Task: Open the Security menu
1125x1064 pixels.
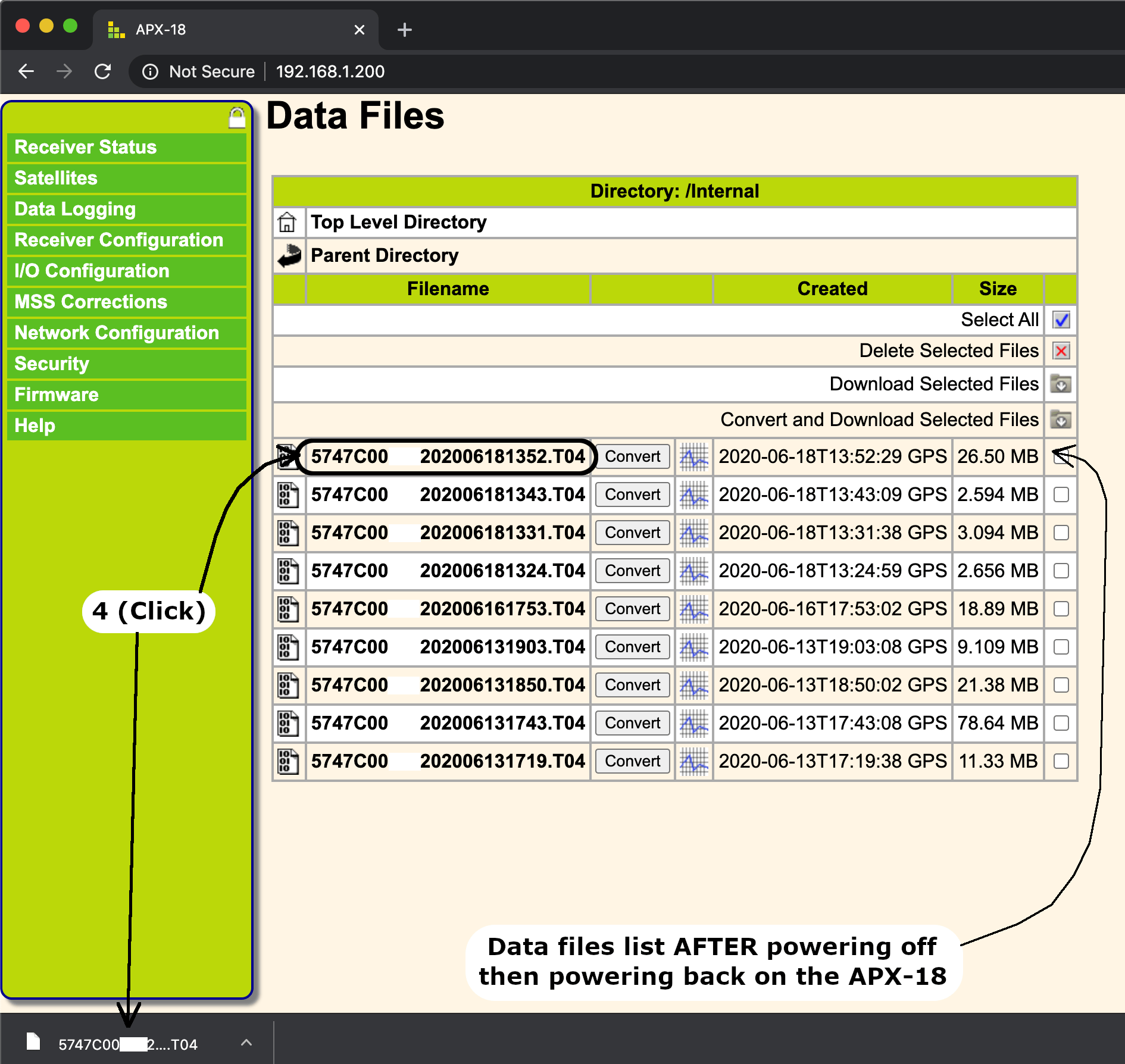Action: 127,364
